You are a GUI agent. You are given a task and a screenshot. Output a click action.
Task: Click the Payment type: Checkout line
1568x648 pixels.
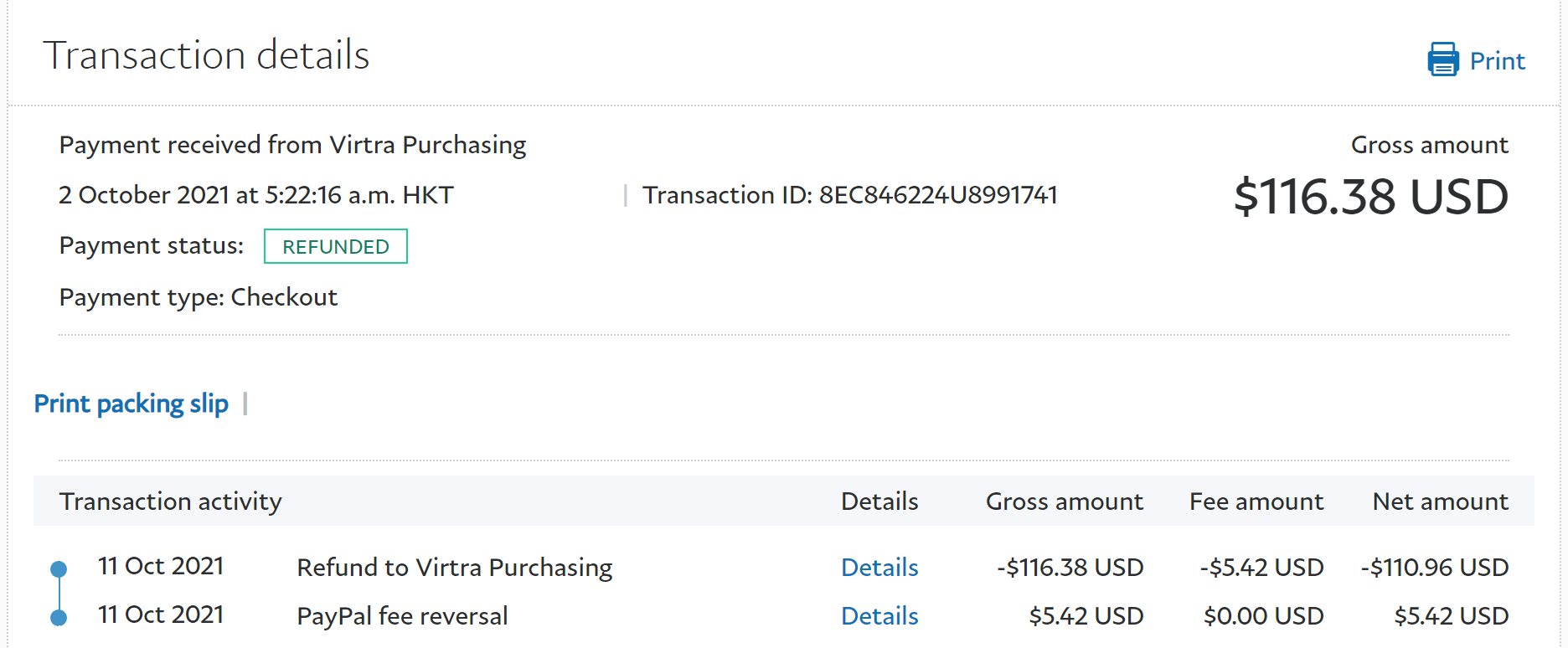pyautogui.click(x=198, y=297)
